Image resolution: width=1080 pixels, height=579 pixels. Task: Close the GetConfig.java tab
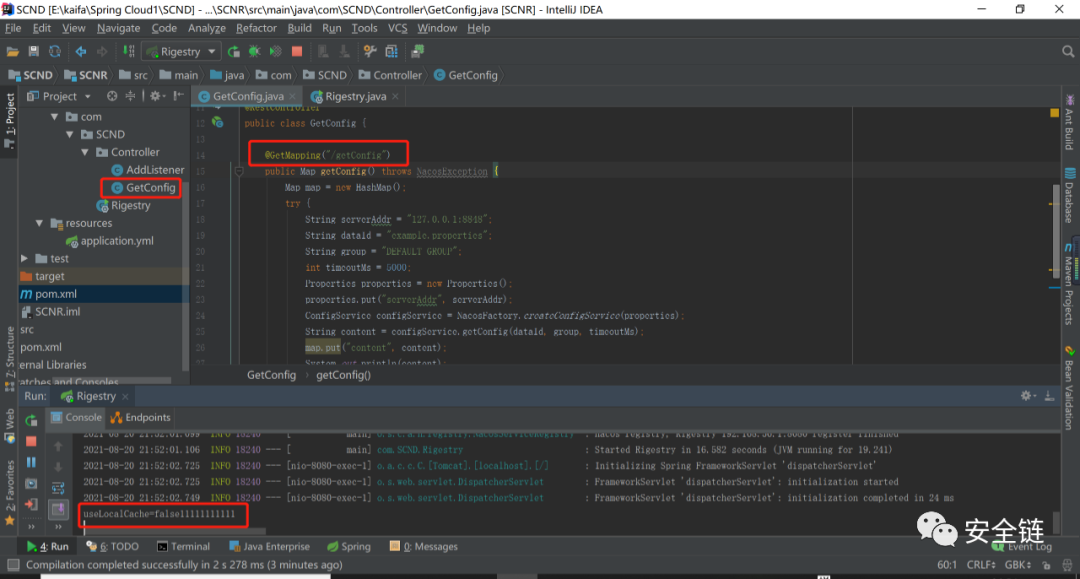(x=293, y=96)
